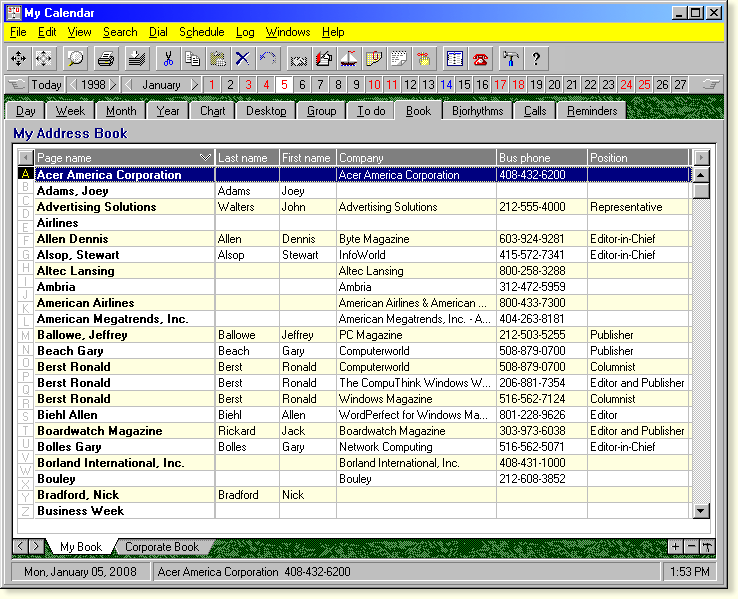
Task: Click the four-arrows expand toolbar icon
Action: 18,59
